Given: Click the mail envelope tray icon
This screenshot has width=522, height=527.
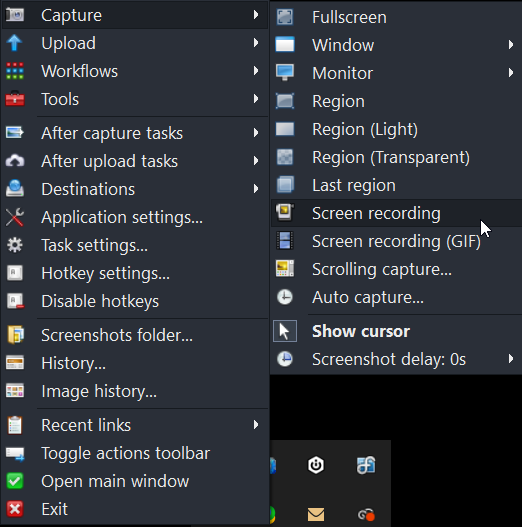Looking at the screenshot, I should coord(316,514).
